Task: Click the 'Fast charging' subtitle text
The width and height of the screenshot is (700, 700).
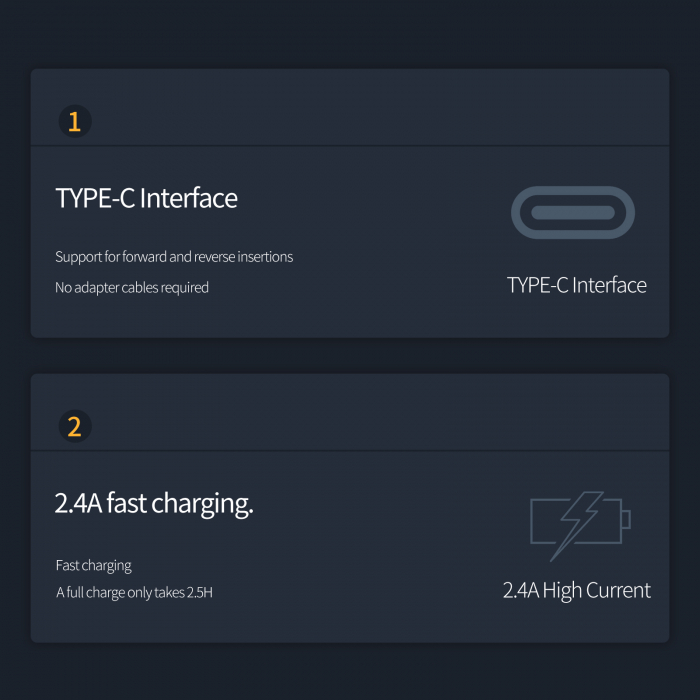Action: 94,566
